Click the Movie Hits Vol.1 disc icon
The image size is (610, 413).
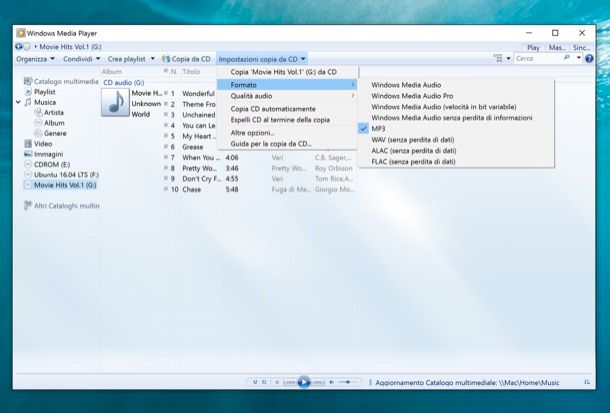(28, 185)
